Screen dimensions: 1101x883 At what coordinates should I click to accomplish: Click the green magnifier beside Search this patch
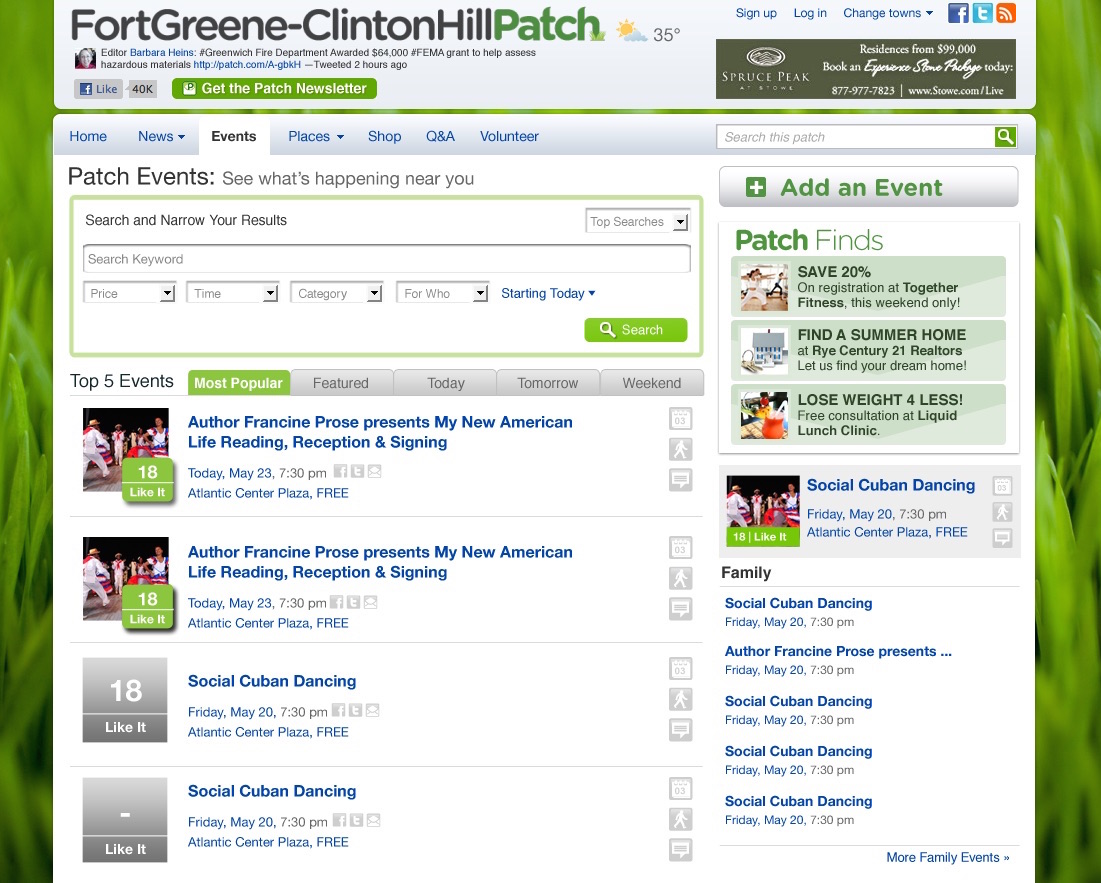(x=1005, y=136)
